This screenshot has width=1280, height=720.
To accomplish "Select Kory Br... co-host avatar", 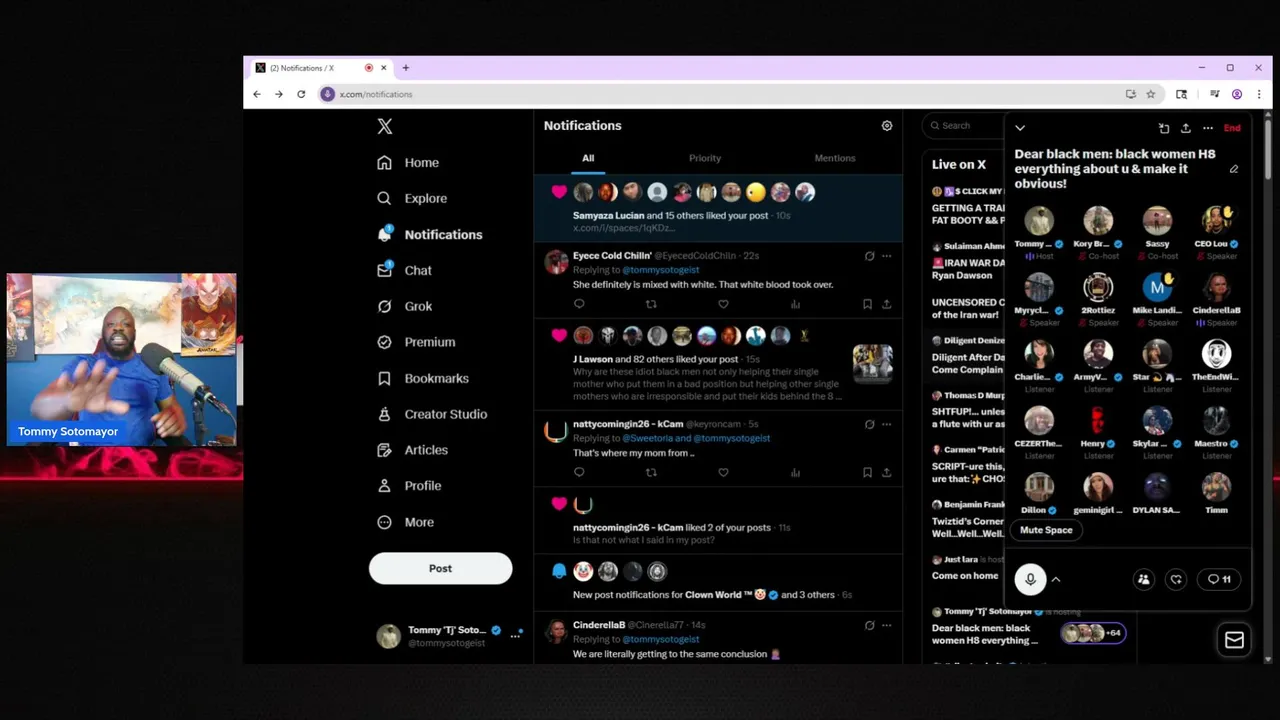I will coord(1098,220).
